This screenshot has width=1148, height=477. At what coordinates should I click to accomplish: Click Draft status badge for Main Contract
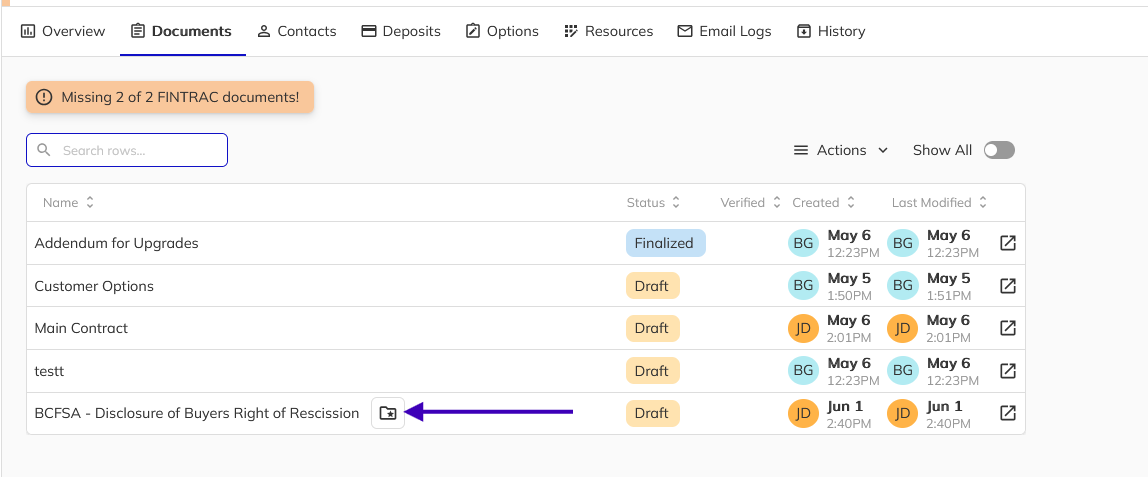click(652, 328)
